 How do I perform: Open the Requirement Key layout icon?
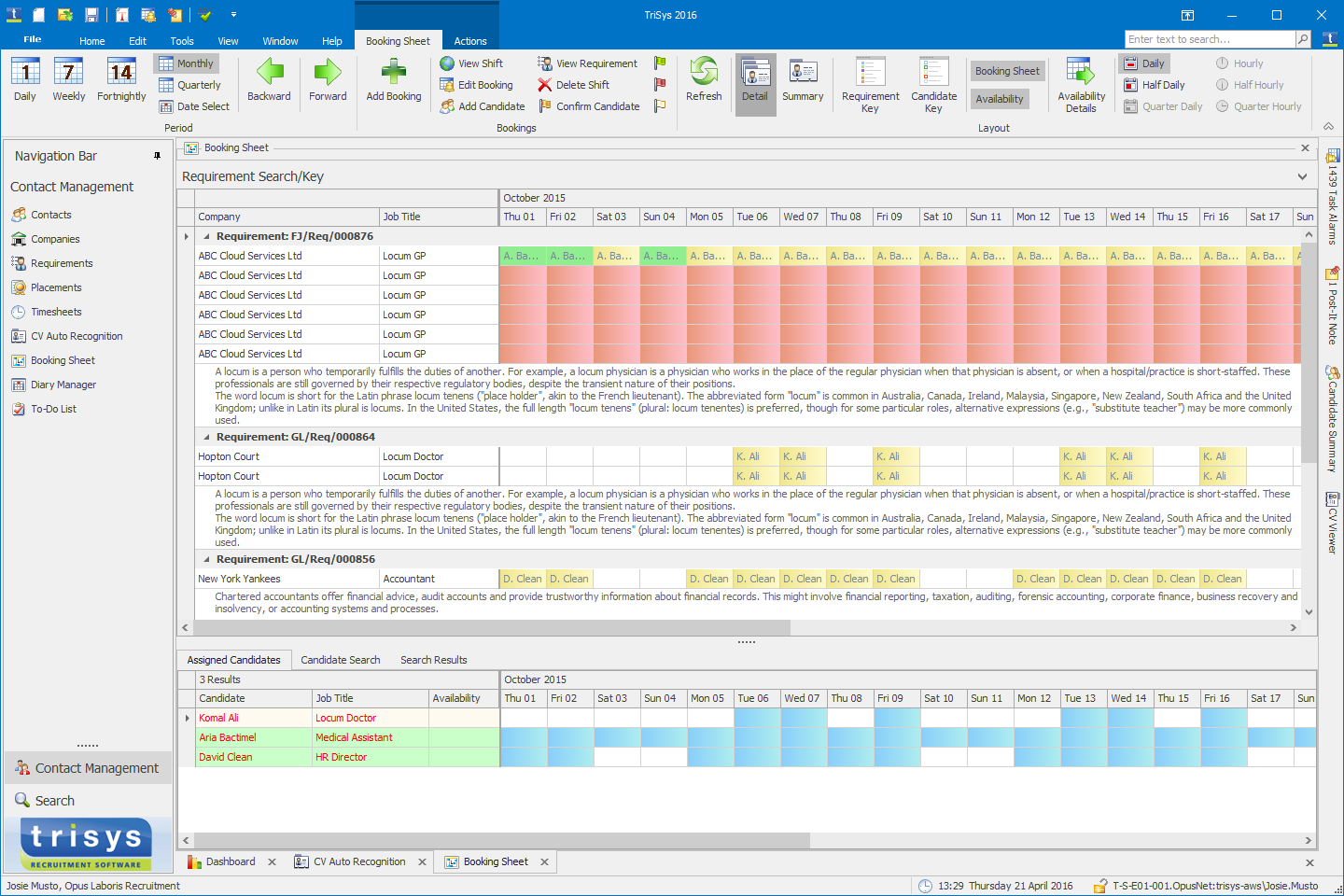[870, 82]
